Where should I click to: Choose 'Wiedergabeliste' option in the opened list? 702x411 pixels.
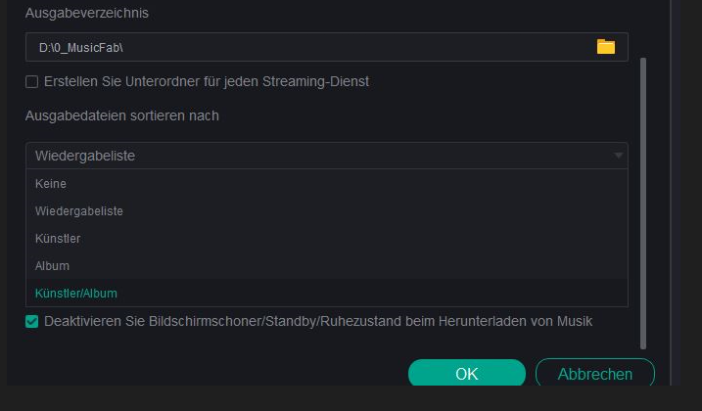click(79, 211)
